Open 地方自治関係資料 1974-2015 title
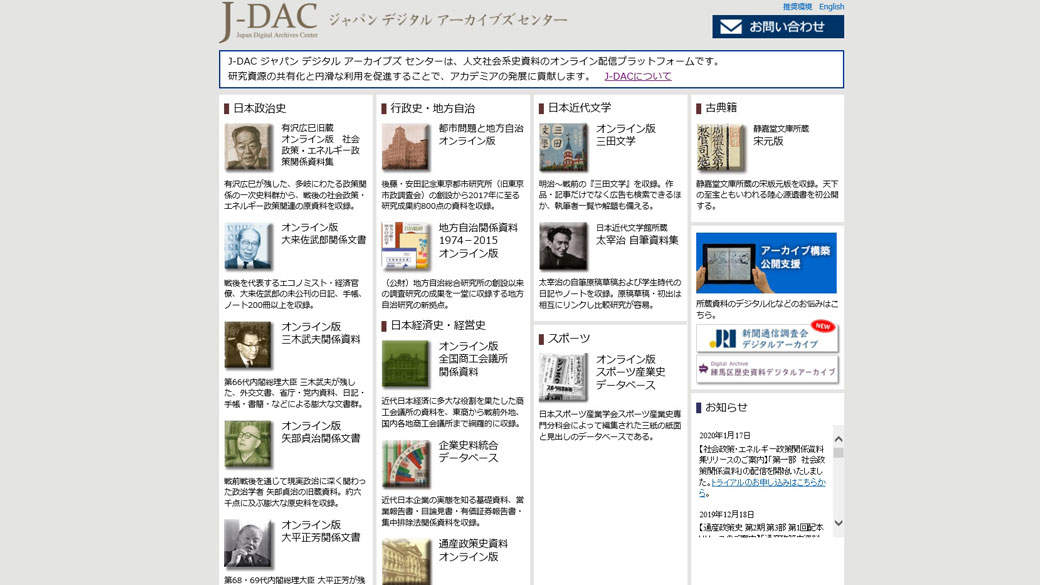This screenshot has width=1040, height=585. tap(478, 240)
